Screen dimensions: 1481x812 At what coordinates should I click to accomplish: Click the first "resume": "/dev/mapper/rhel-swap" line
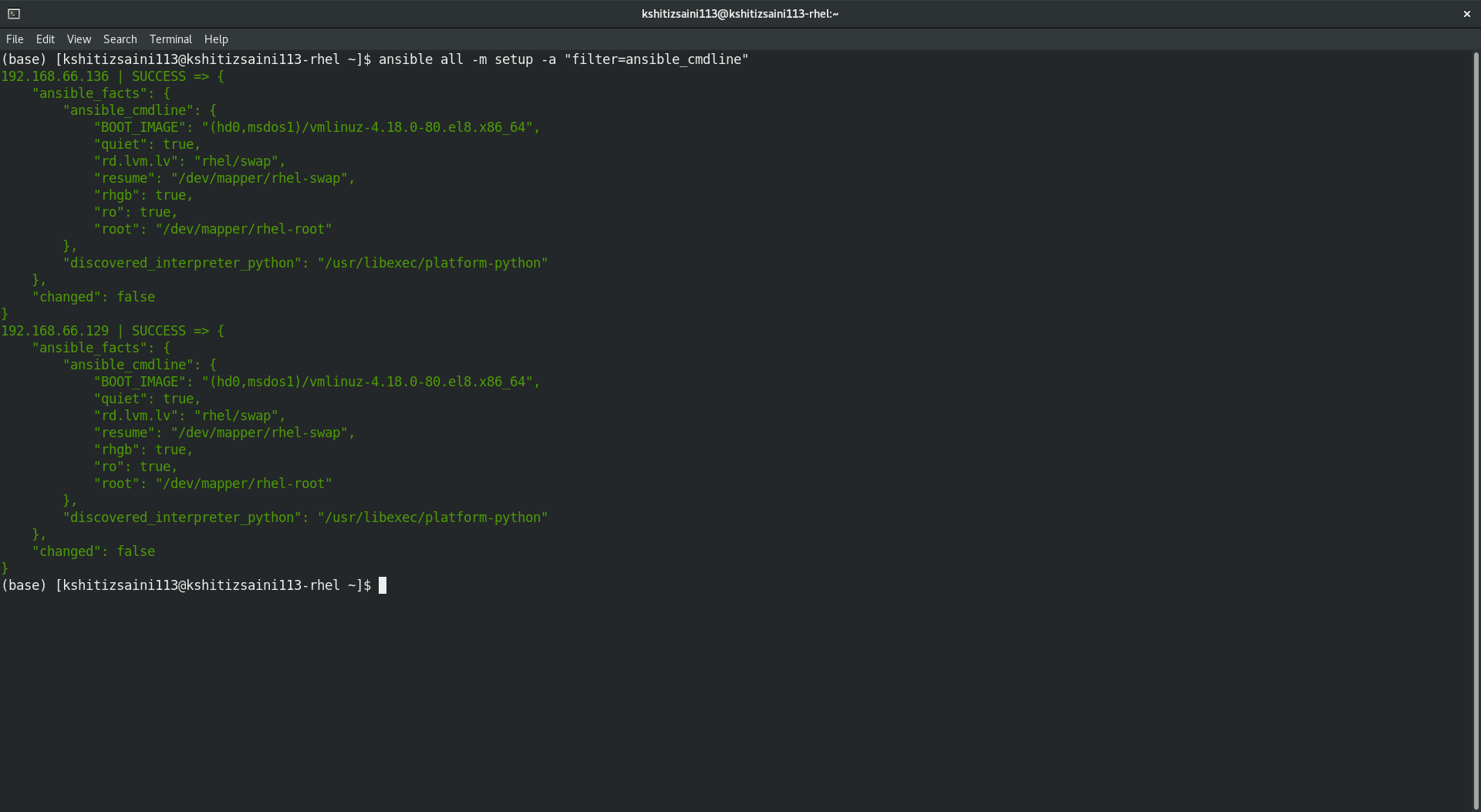click(224, 178)
